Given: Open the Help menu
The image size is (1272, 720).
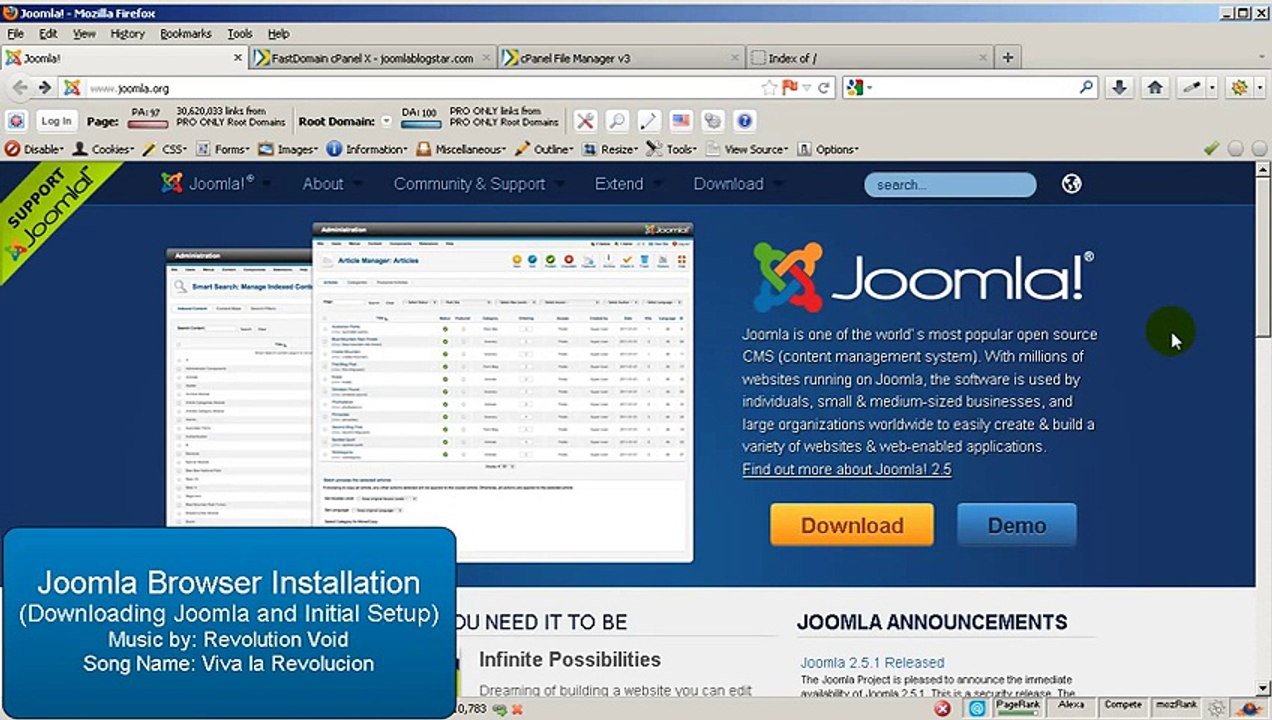Looking at the screenshot, I should pyautogui.click(x=278, y=33).
